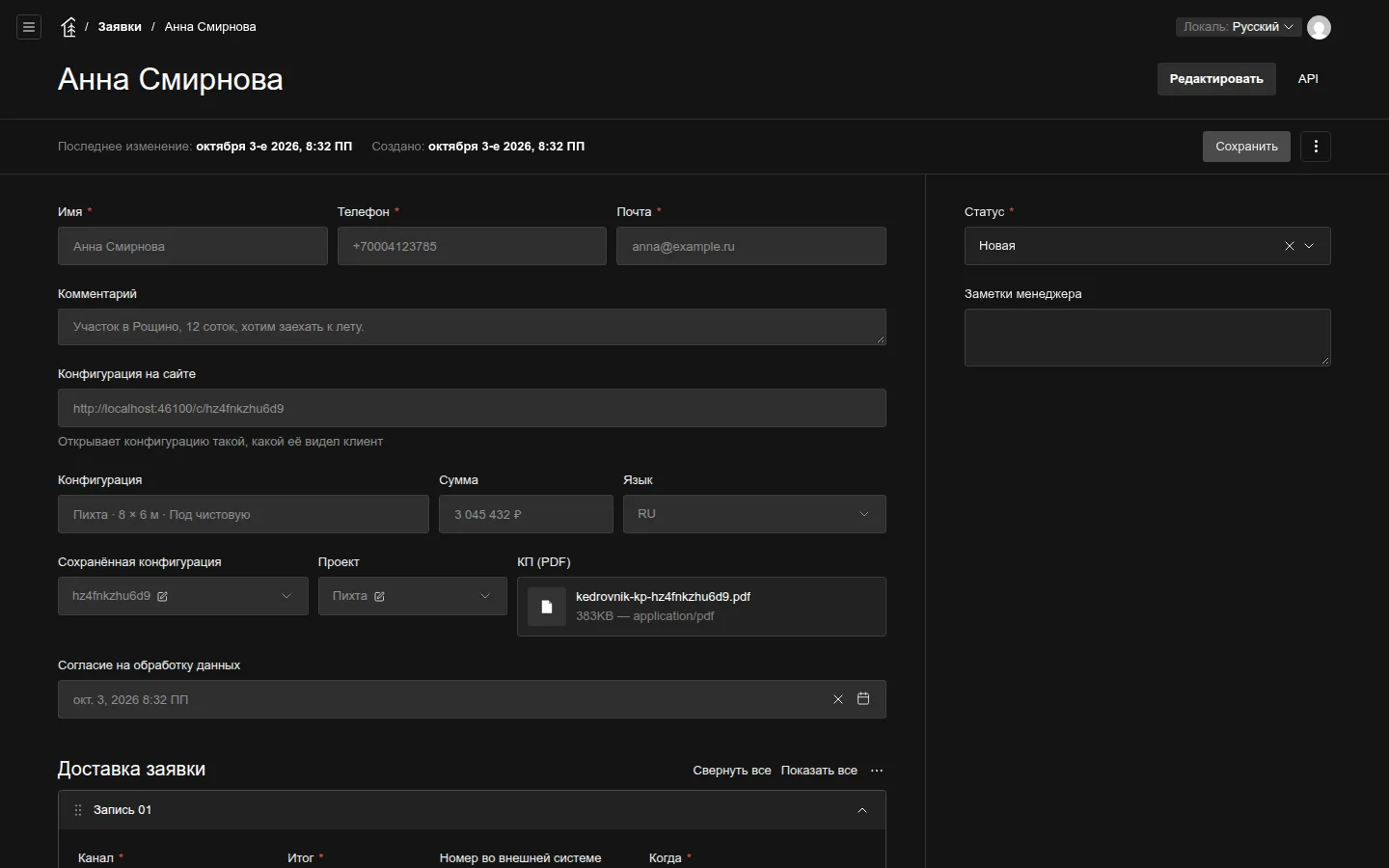Click the PDF file icon thumbnail
The width and height of the screenshot is (1389, 868).
[547, 607]
